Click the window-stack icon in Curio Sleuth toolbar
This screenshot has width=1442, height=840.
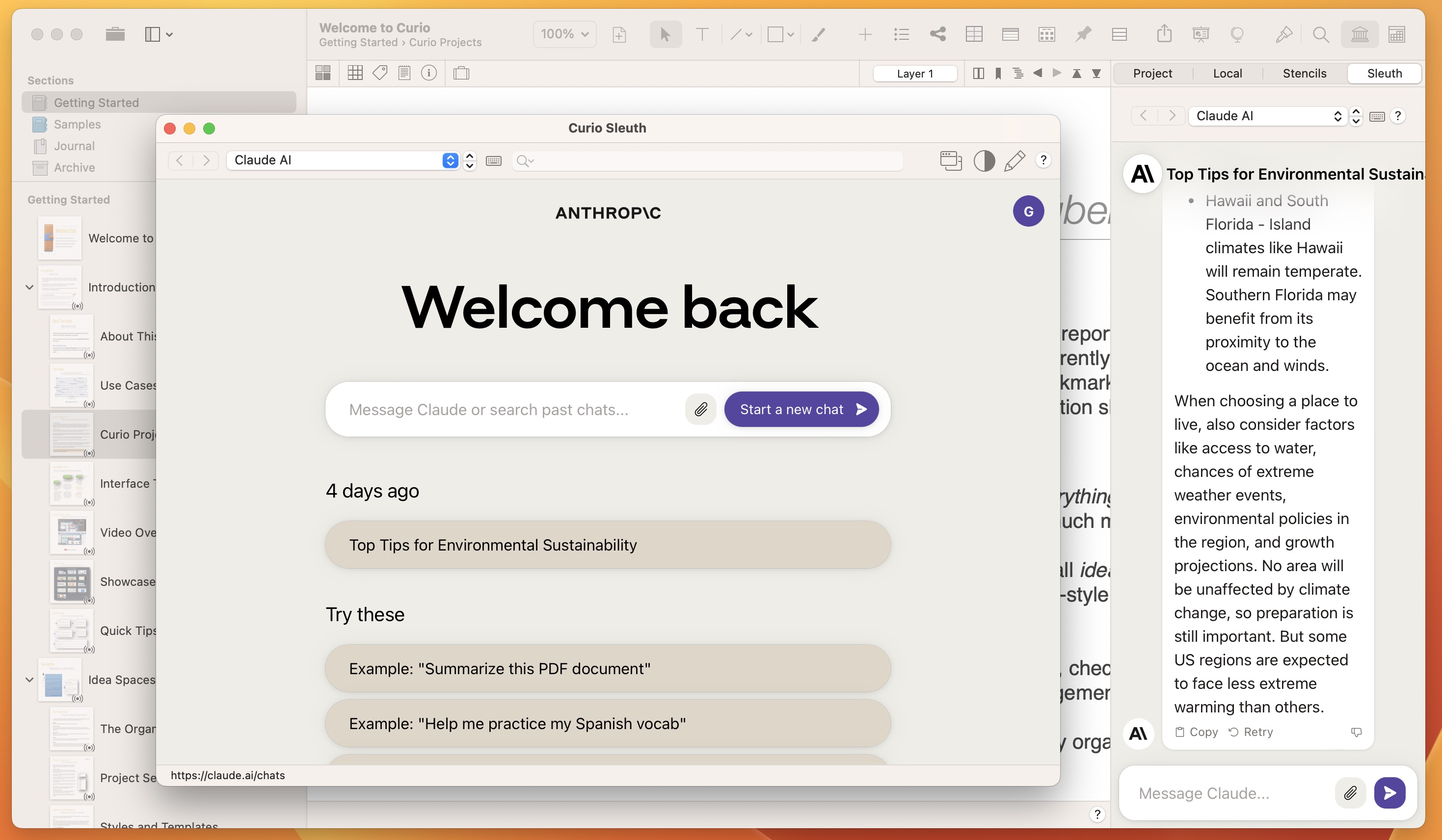pos(951,160)
